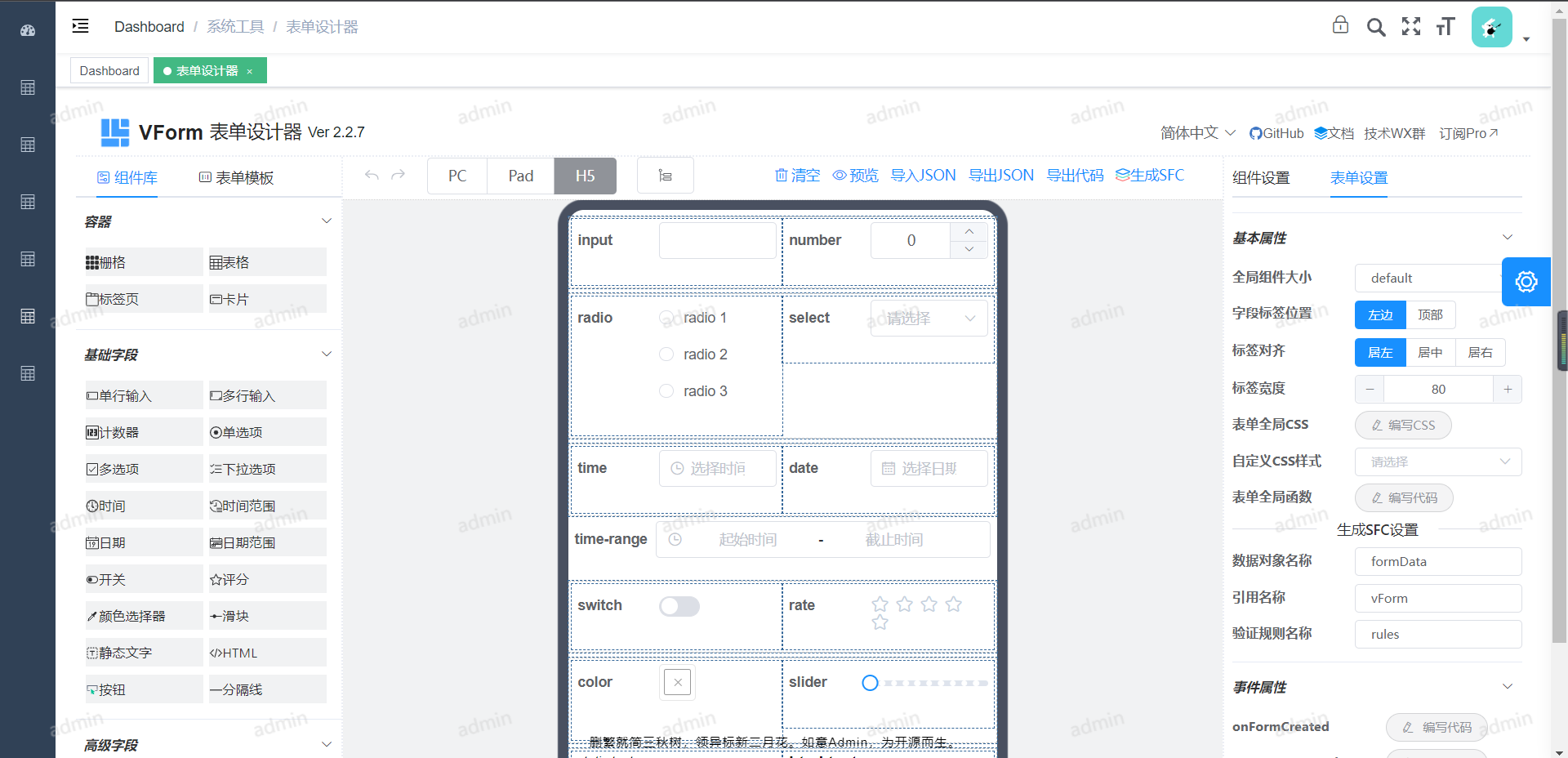Click the lock screen icon
This screenshot has width=1568, height=758.
point(1340,25)
